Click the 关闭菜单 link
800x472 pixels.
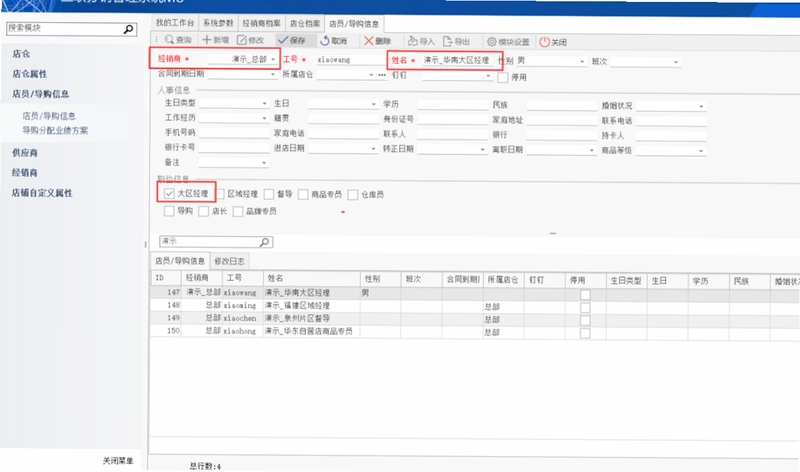118,461
